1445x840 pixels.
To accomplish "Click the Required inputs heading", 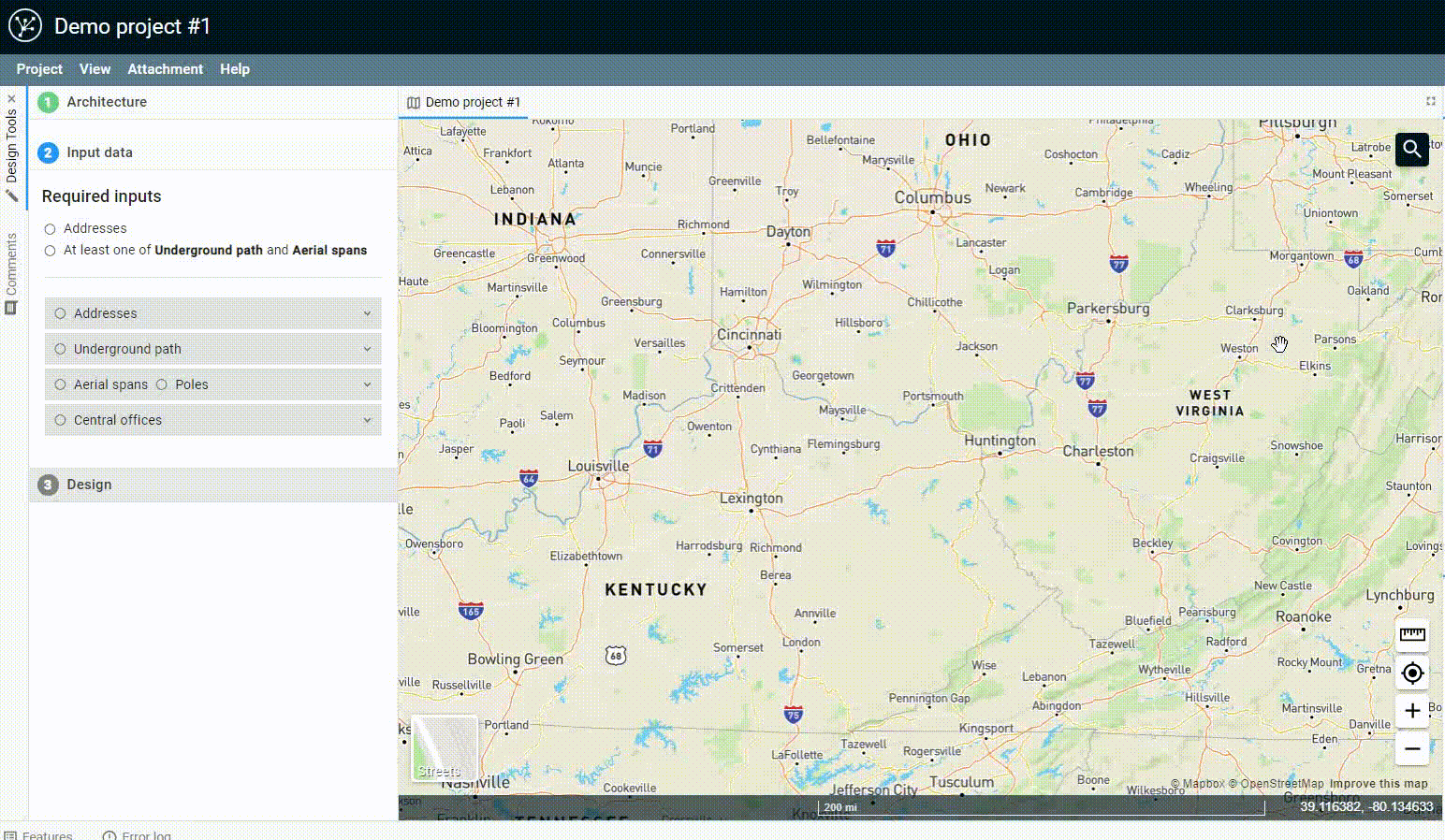I will click(x=101, y=196).
